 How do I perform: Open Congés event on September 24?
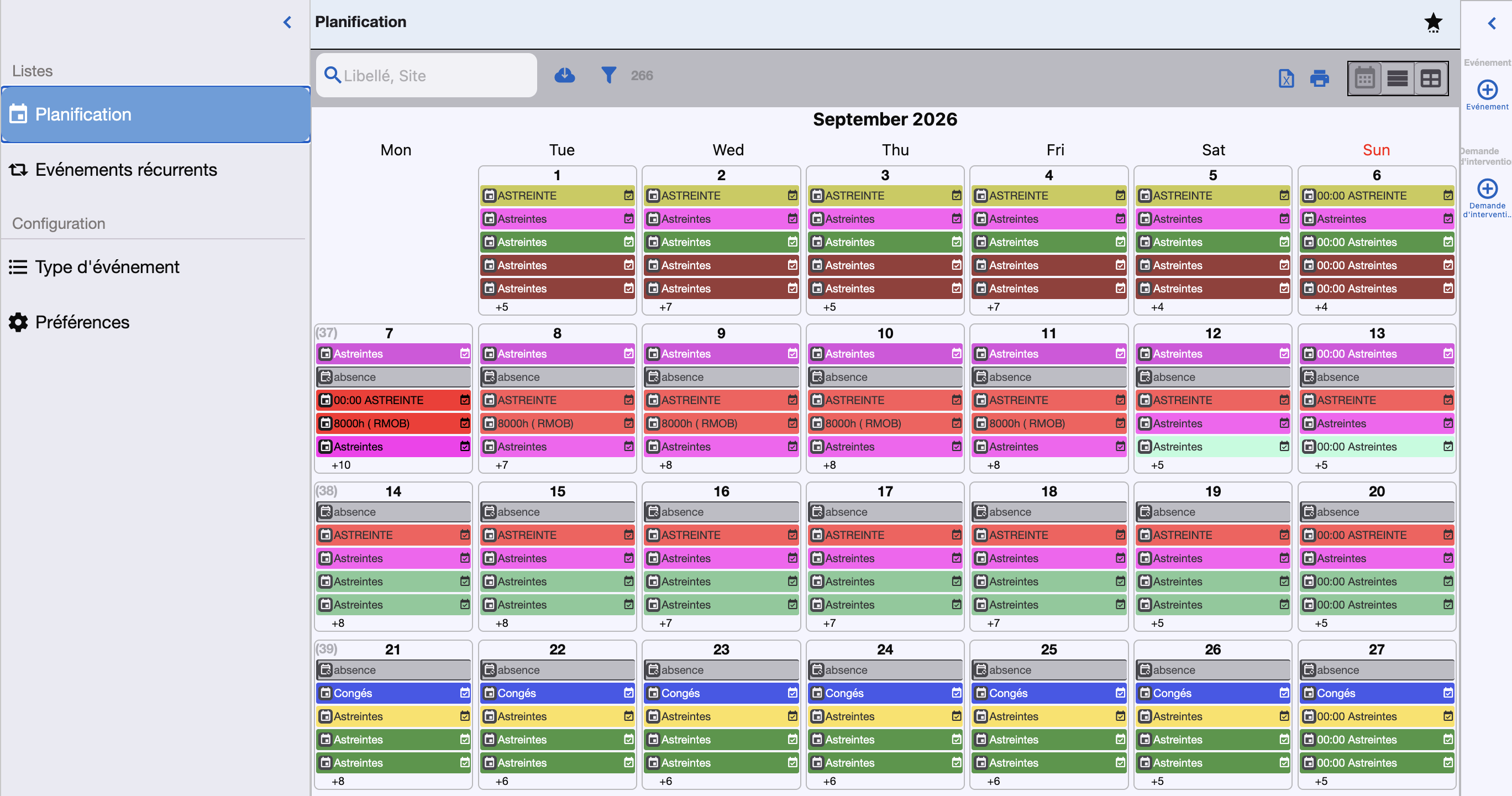885,693
